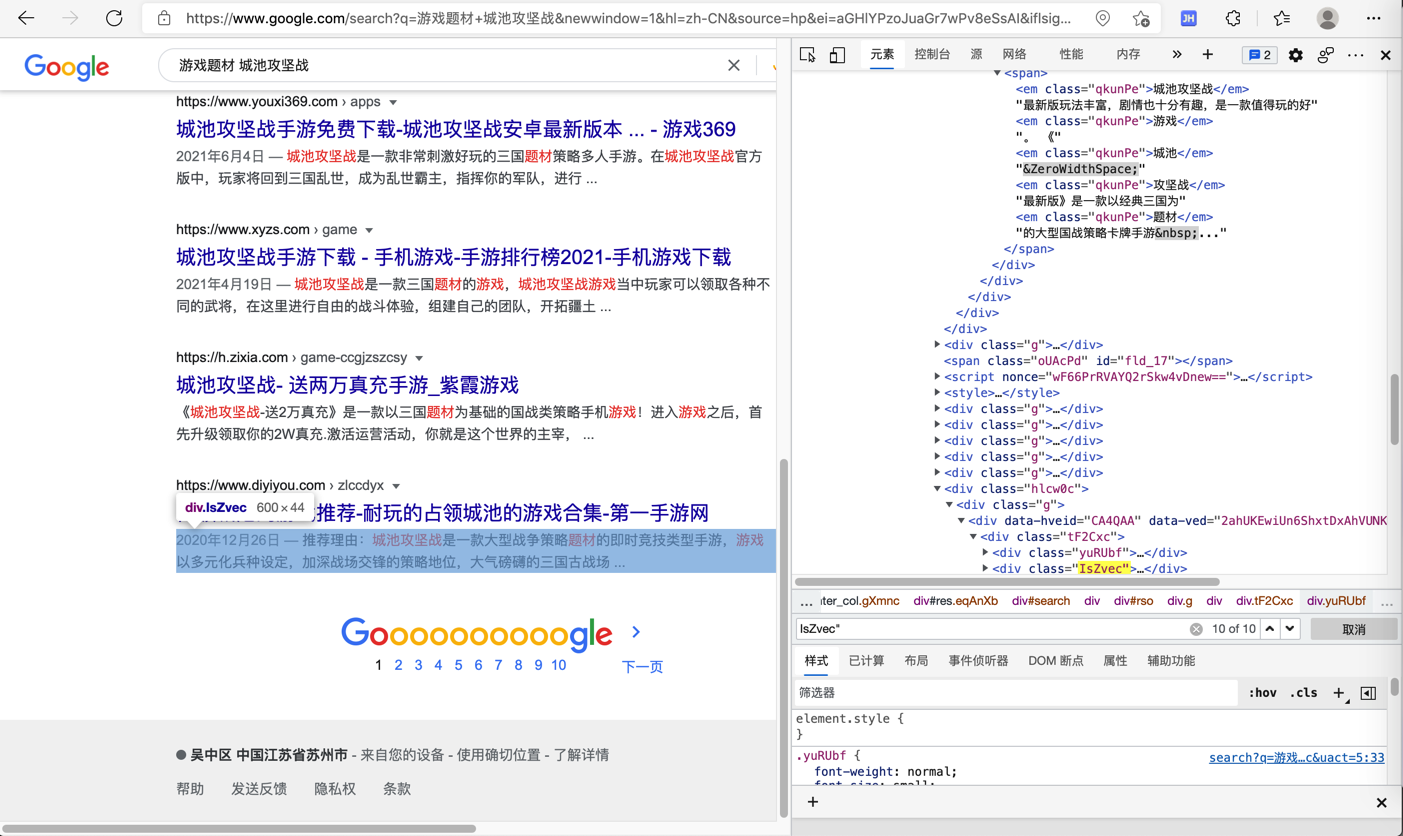The height and width of the screenshot is (836, 1403).
Task: Close the DevTools panel
Action: tap(1385, 55)
